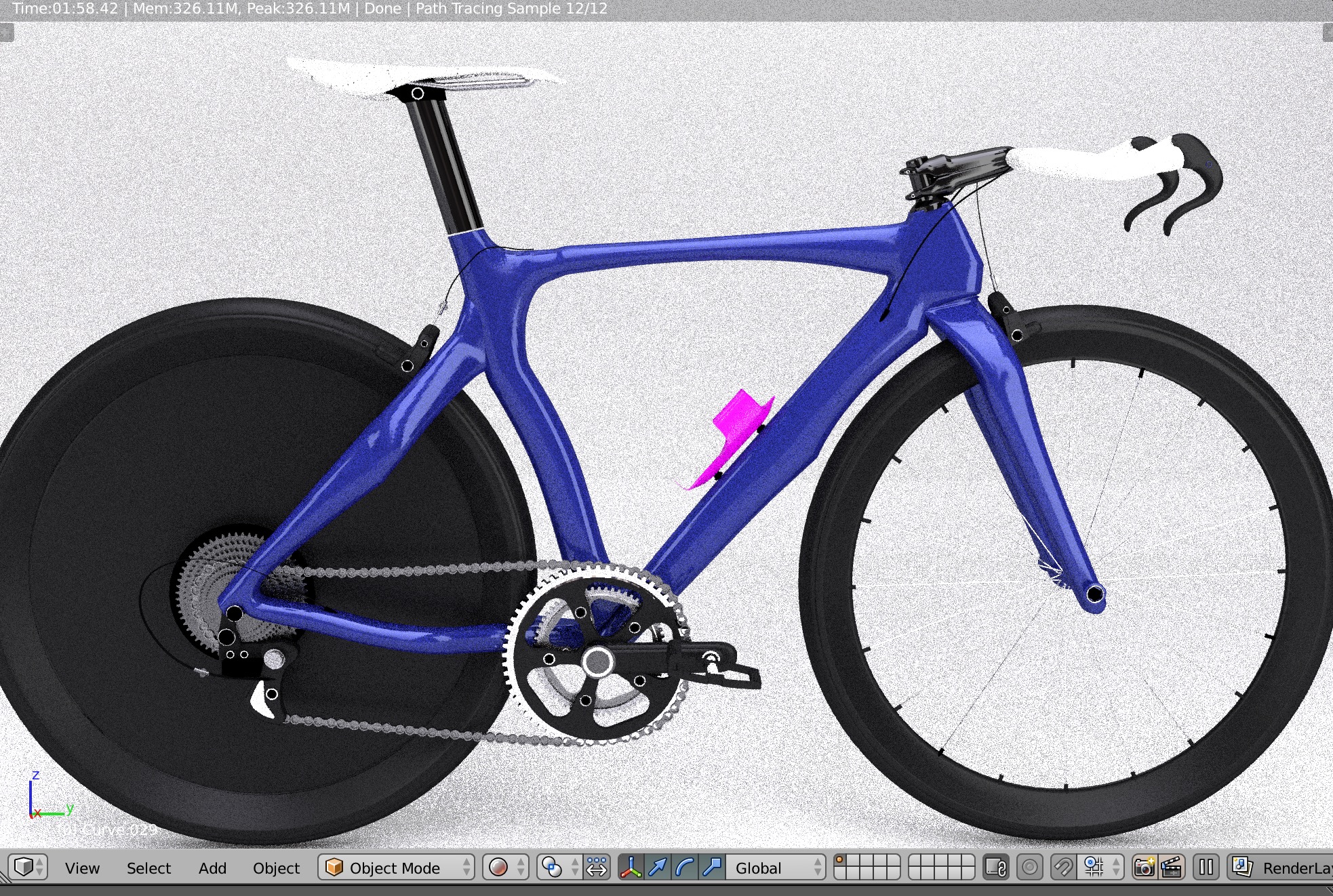Open the 3D View editor type selector
This screenshot has width=1333, height=896.
[28, 868]
